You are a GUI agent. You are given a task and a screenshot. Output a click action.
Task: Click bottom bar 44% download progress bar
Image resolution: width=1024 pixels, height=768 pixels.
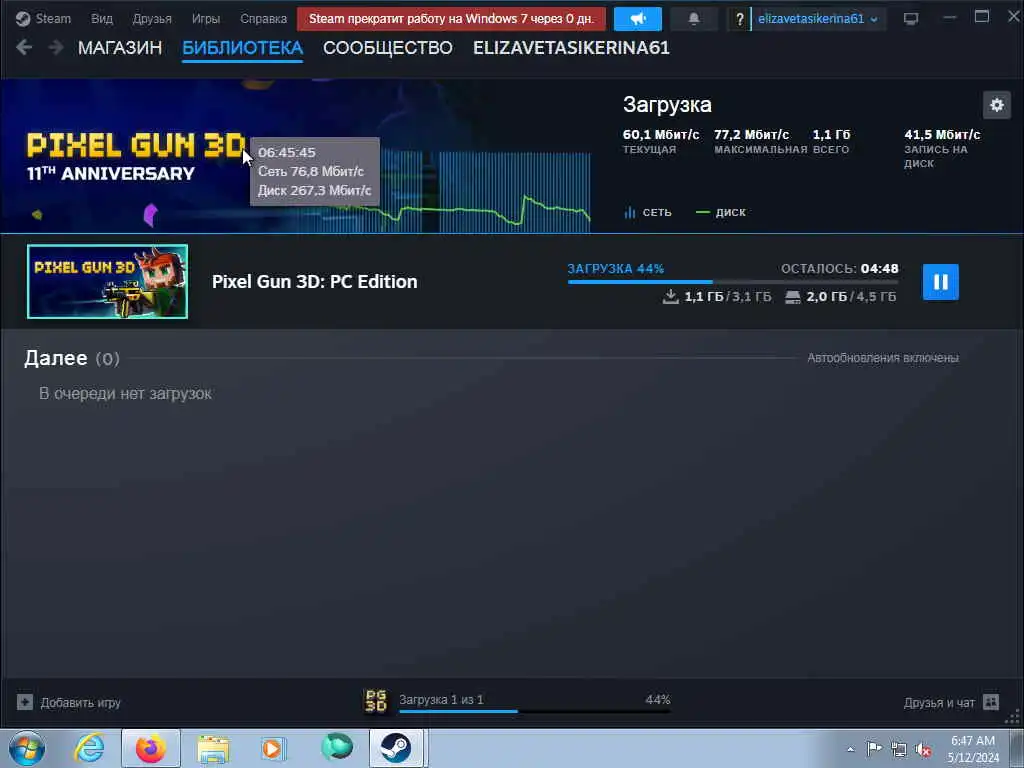click(x=535, y=711)
